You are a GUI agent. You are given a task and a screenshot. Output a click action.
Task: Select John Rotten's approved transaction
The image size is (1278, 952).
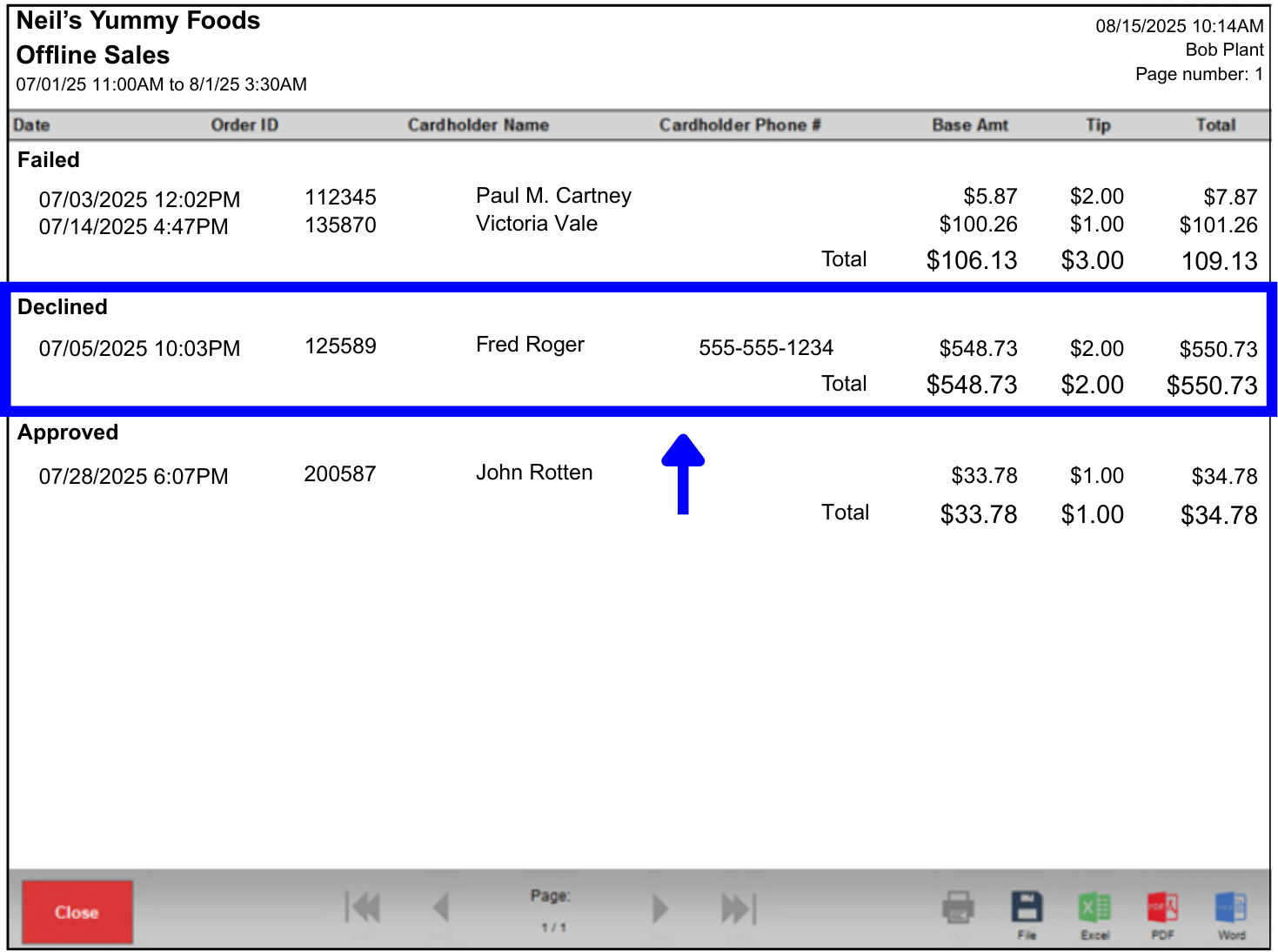(534, 473)
